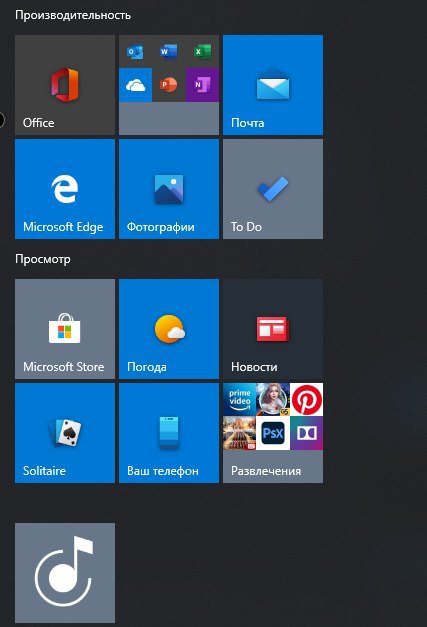Viewport: 427px width, 627px height.
Task: Open the strategy game tile with army
Action: coord(239,433)
